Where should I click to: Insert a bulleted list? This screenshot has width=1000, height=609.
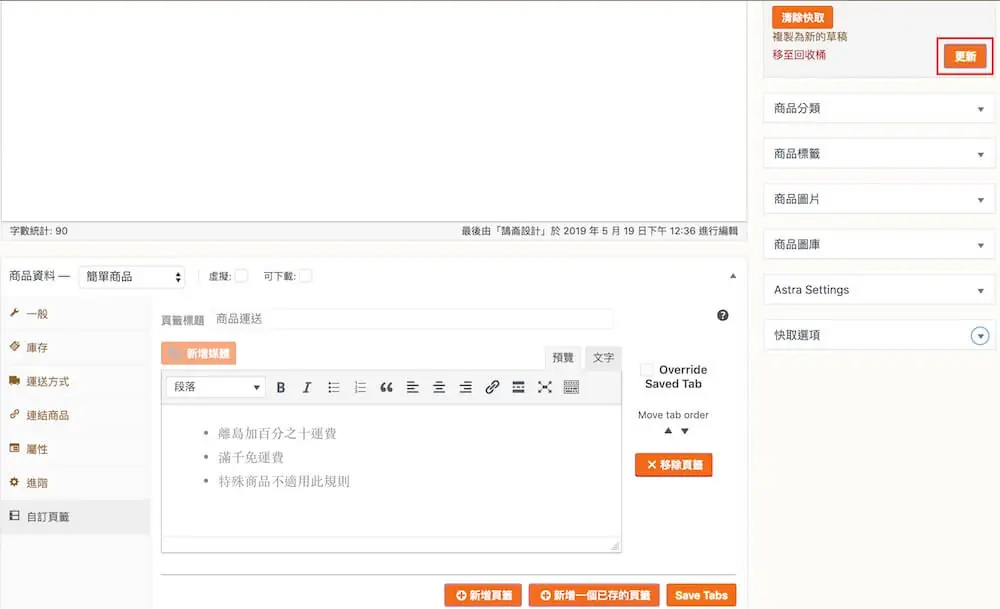(334, 387)
